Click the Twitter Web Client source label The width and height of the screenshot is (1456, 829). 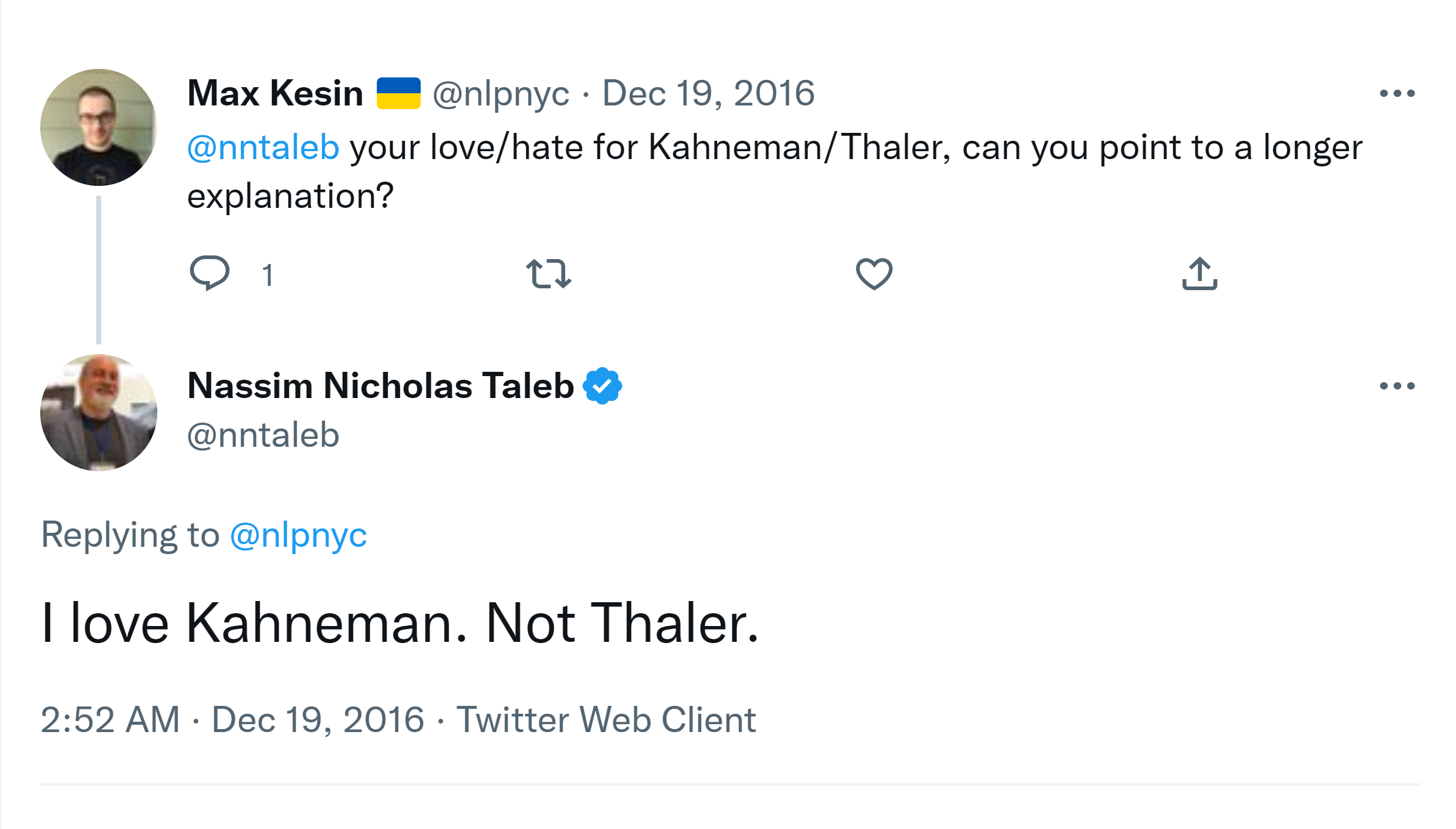[606, 720]
